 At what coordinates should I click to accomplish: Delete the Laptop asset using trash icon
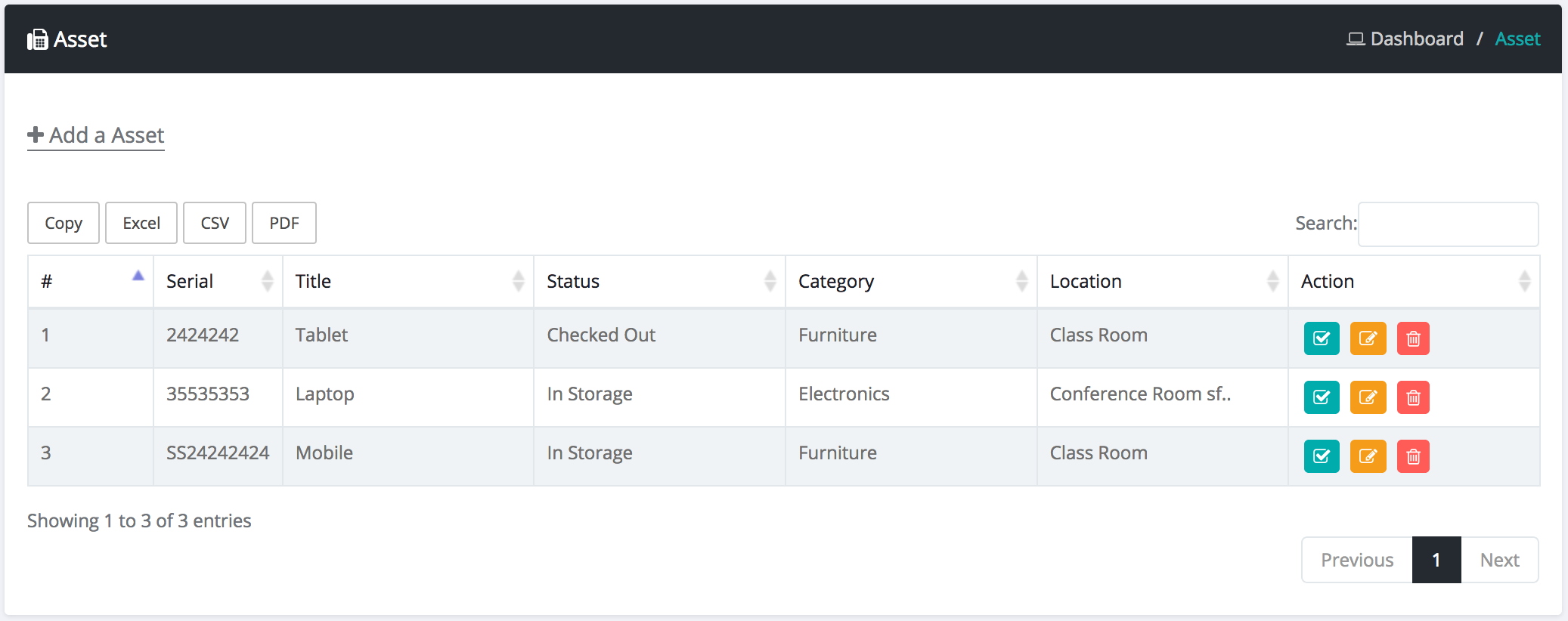1412,397
